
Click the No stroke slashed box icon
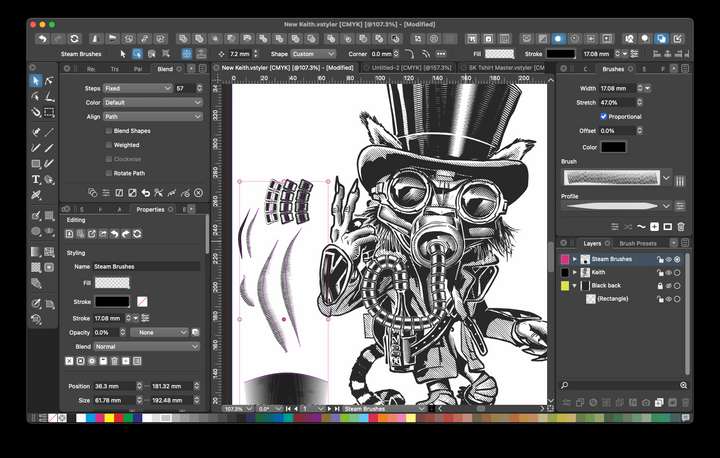142,302
